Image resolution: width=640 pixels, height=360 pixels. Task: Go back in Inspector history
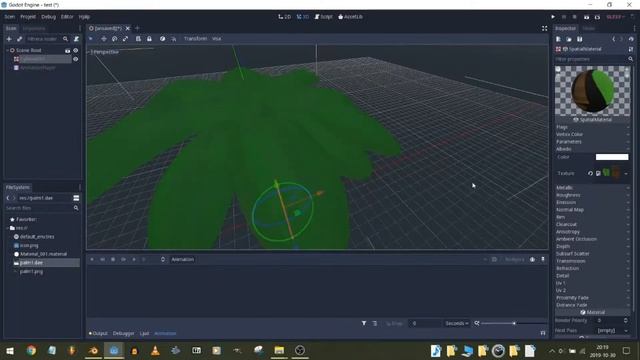tap(613, 39)
